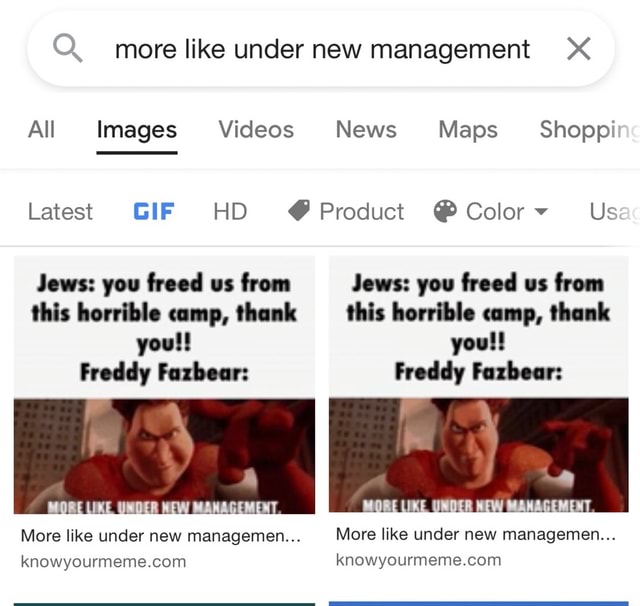
Task: Open left result's knowyourmeme.com link
Action: 104,562
